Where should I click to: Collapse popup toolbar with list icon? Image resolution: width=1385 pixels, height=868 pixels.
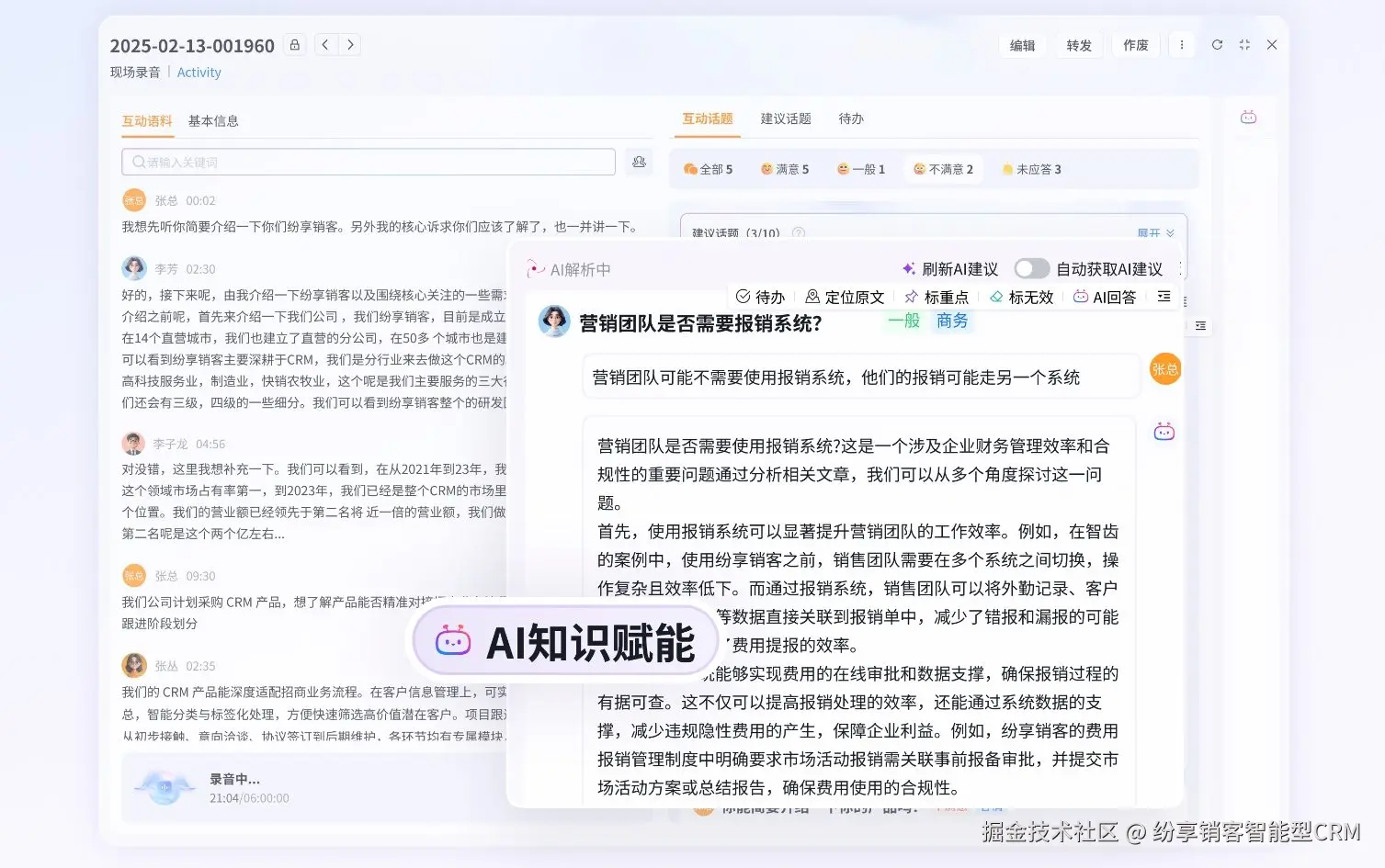coord(1164,297)
